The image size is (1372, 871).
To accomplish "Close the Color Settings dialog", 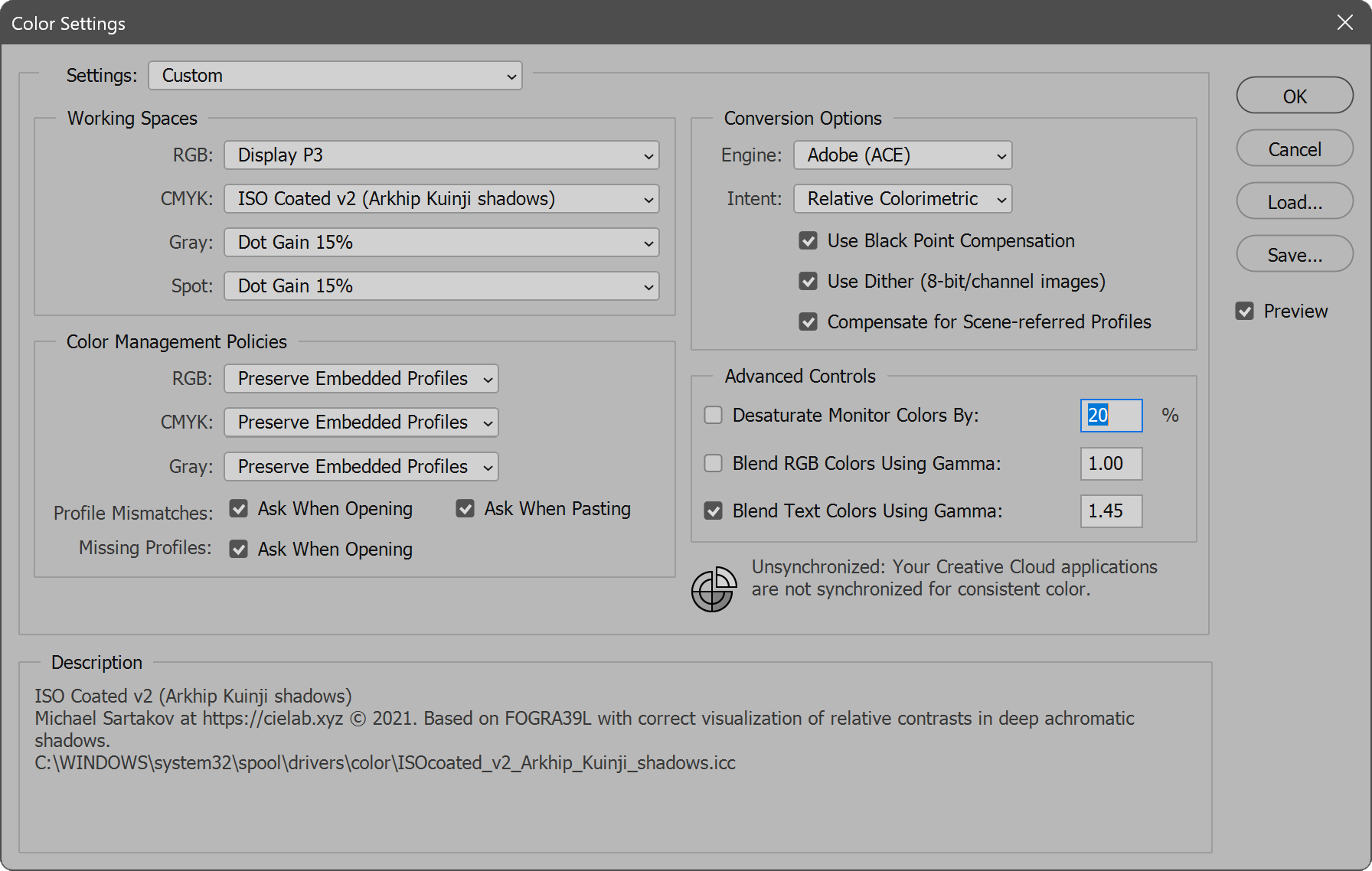I will click(x=1344, y=23).
